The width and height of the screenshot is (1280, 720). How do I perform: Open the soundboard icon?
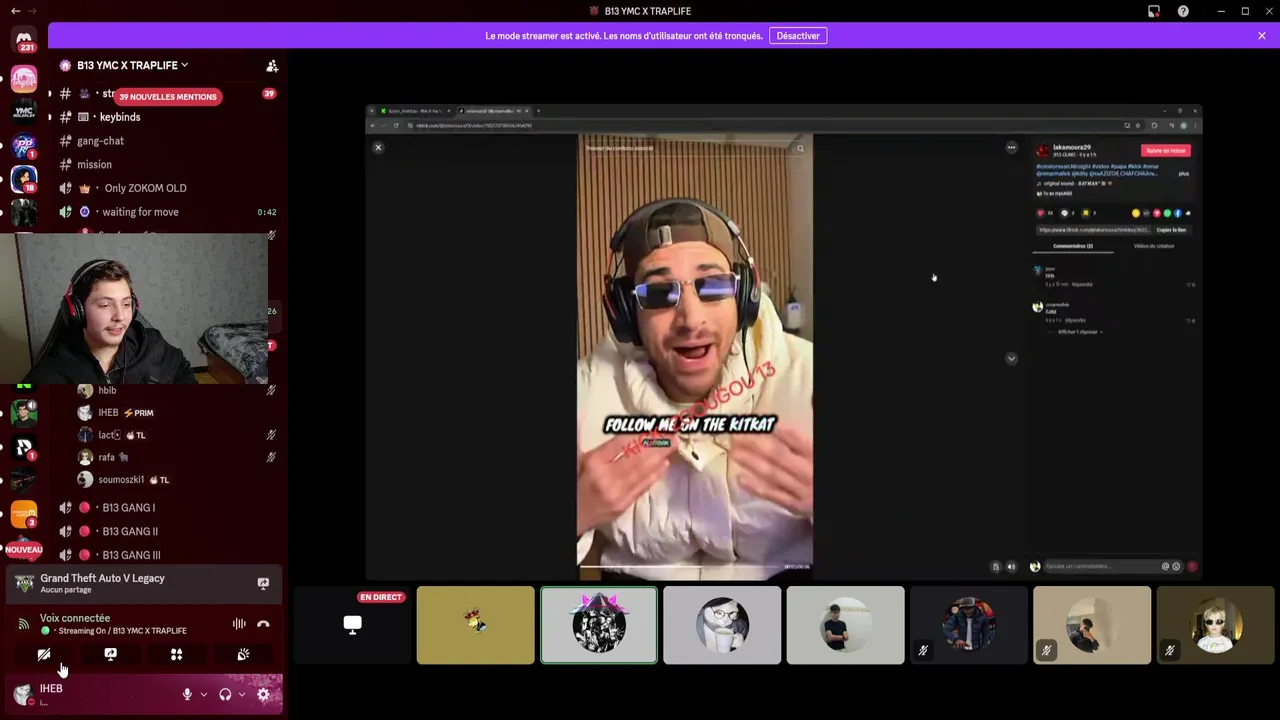(x=243, y=655)
